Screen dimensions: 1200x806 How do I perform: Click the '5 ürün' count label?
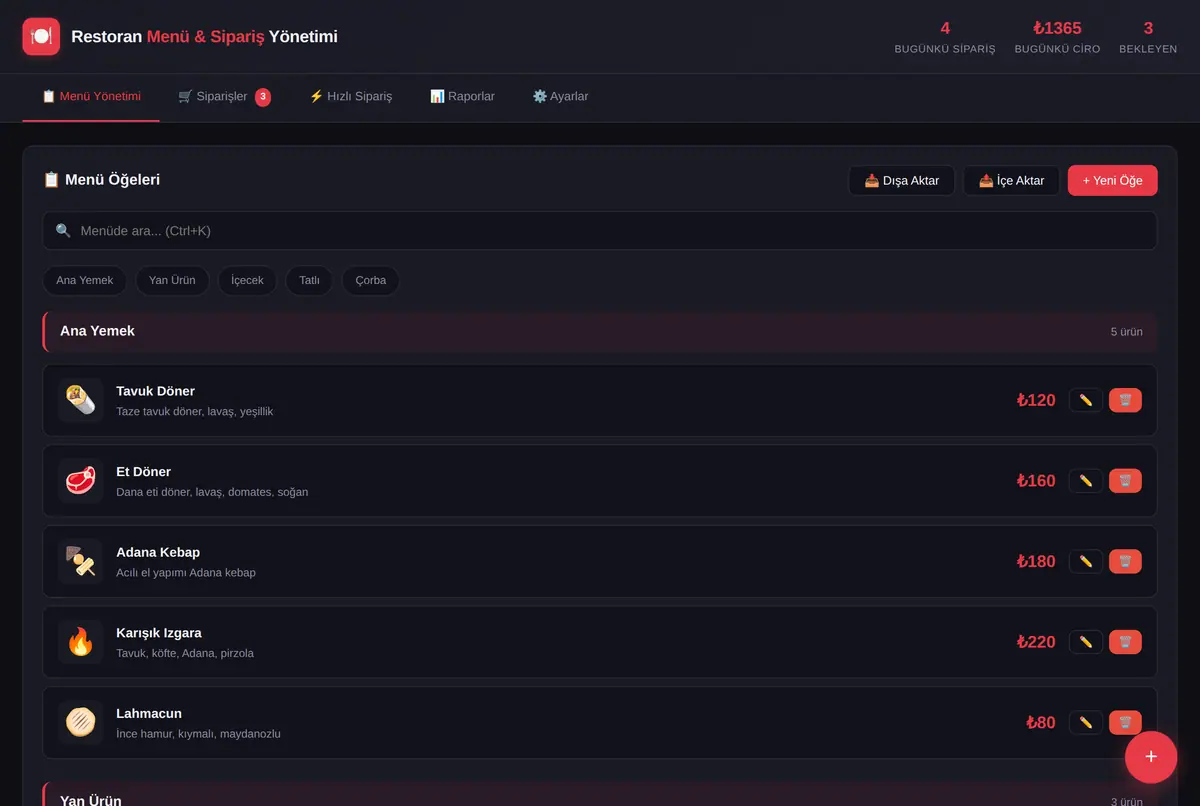pos(1126,332)
